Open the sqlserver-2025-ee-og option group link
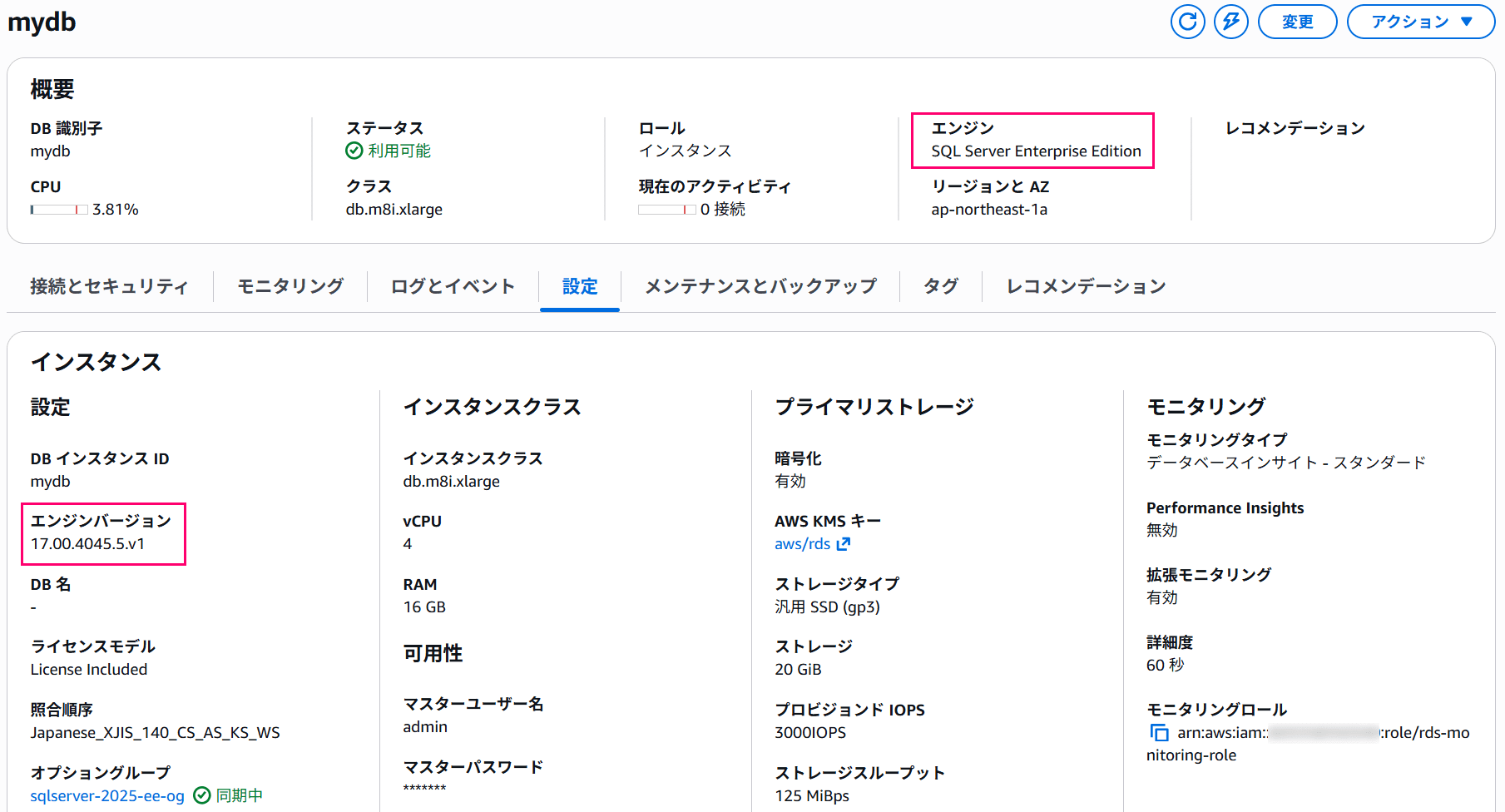This screenshot has height=812, width=1505. pos(107,796)
